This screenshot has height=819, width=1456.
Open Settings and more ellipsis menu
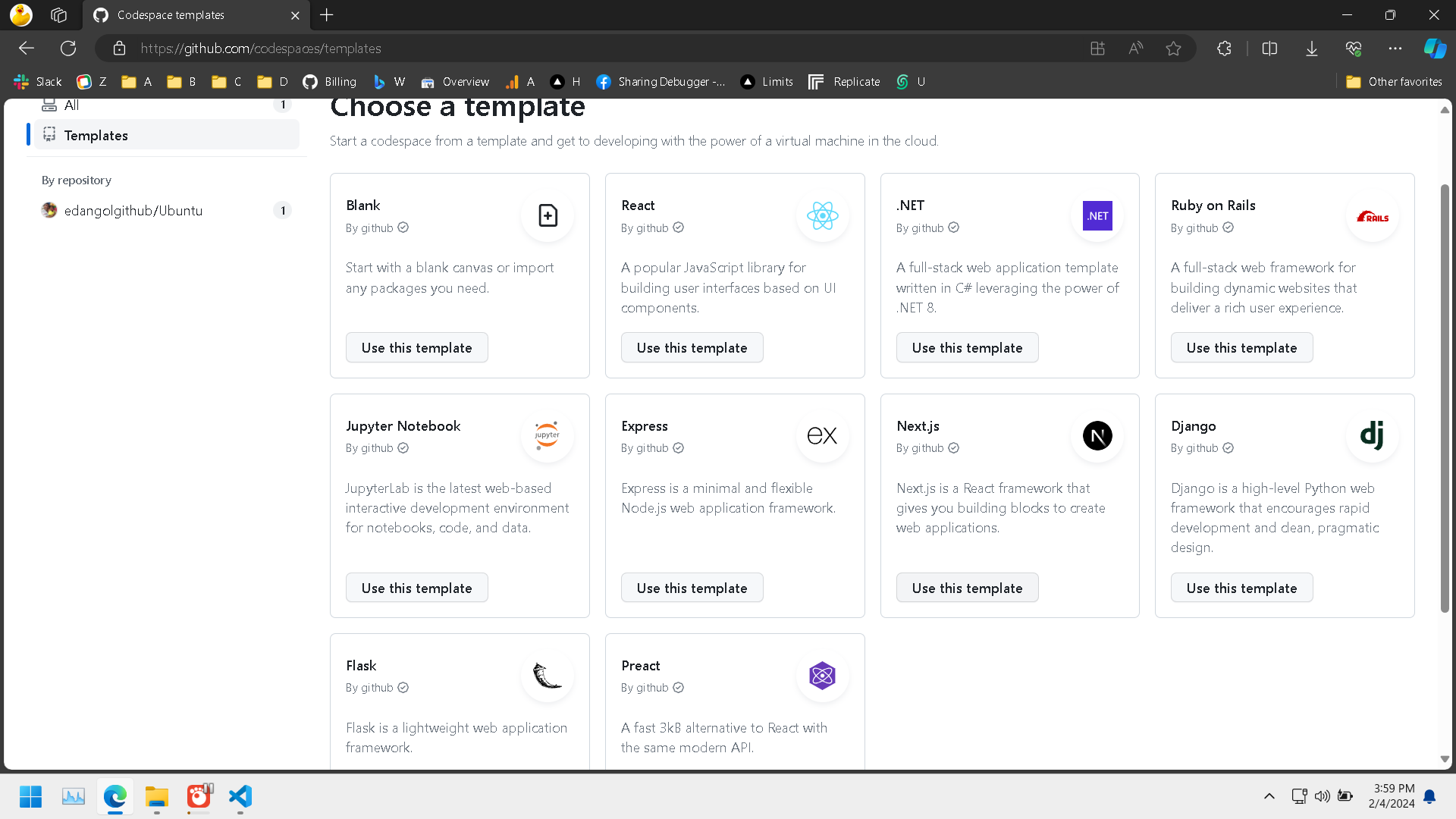click(1395, 49)
